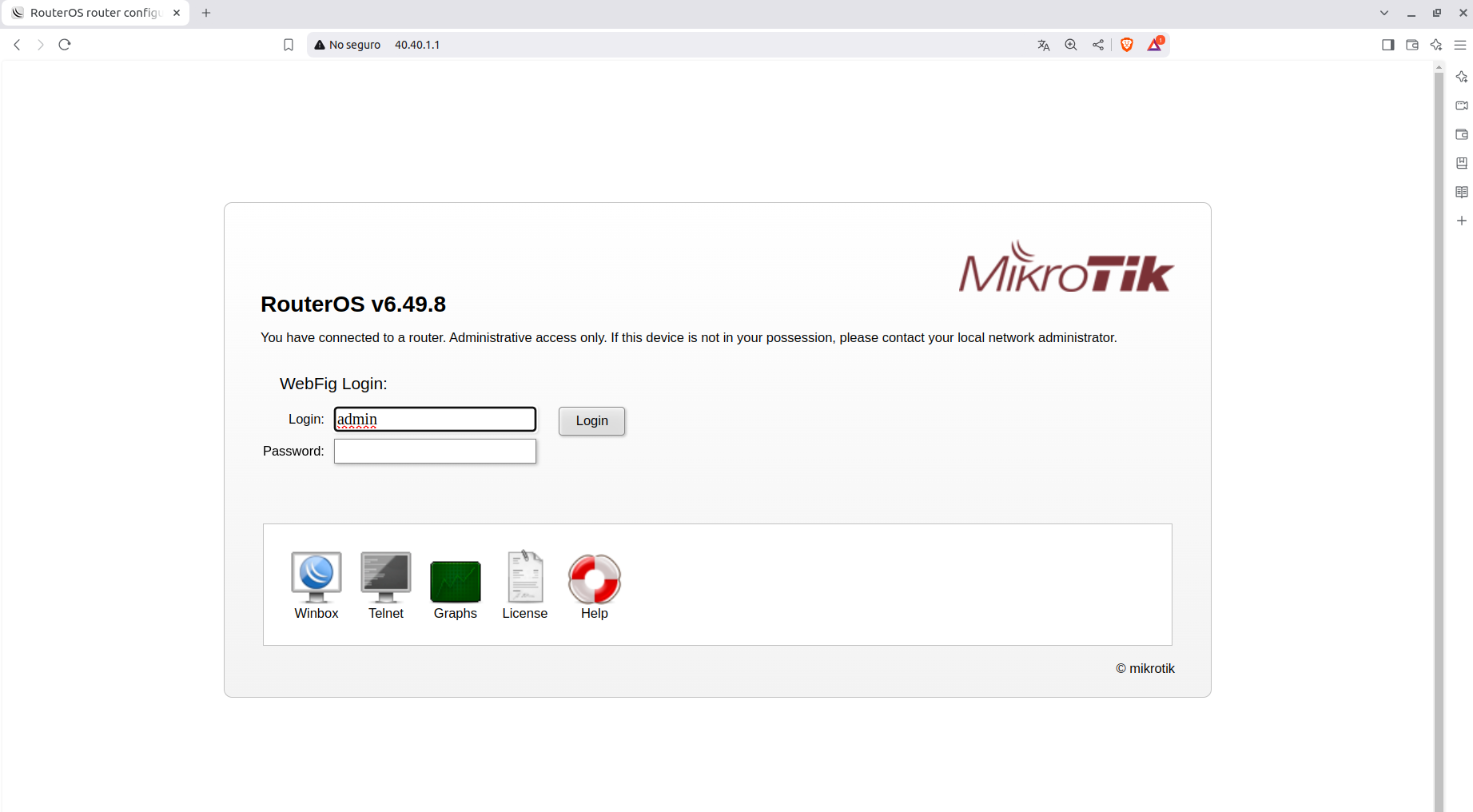
Task: Share this page via share icon
Action: click(x=1098, y=45)
